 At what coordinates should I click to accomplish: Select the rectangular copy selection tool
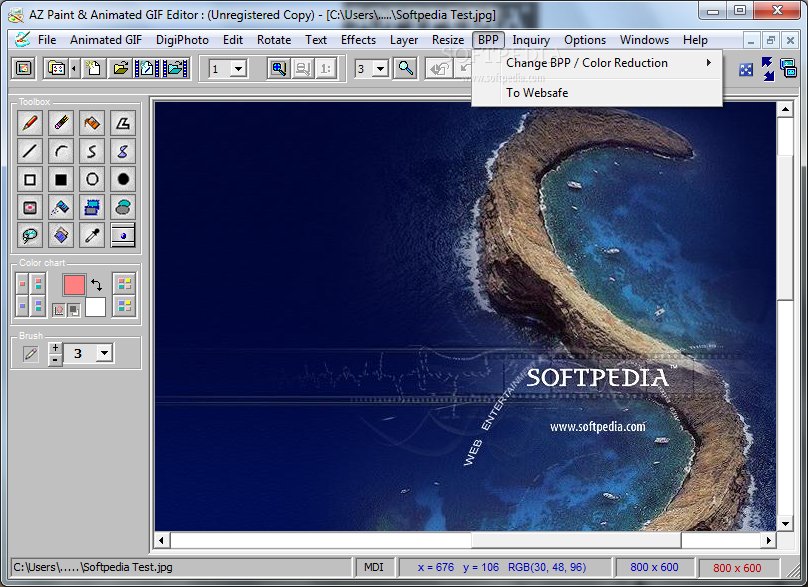click(92, 207)
